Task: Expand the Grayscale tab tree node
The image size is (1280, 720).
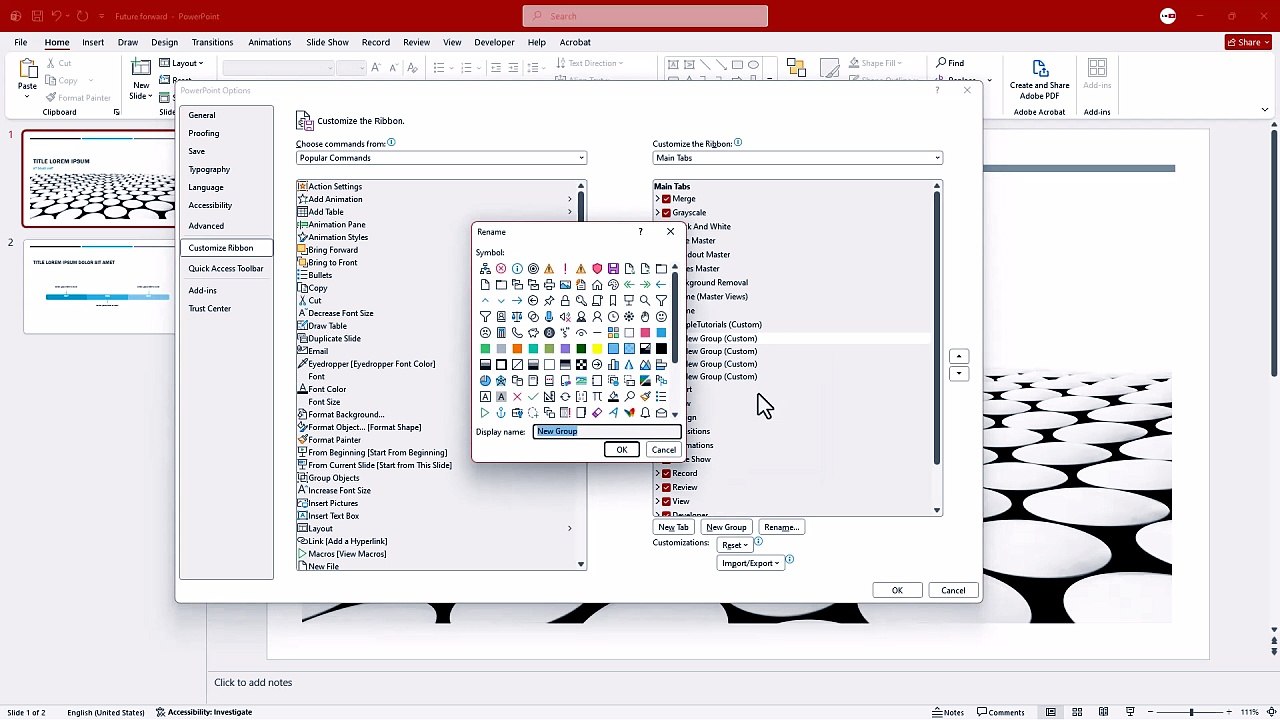Action: (657, 213)
